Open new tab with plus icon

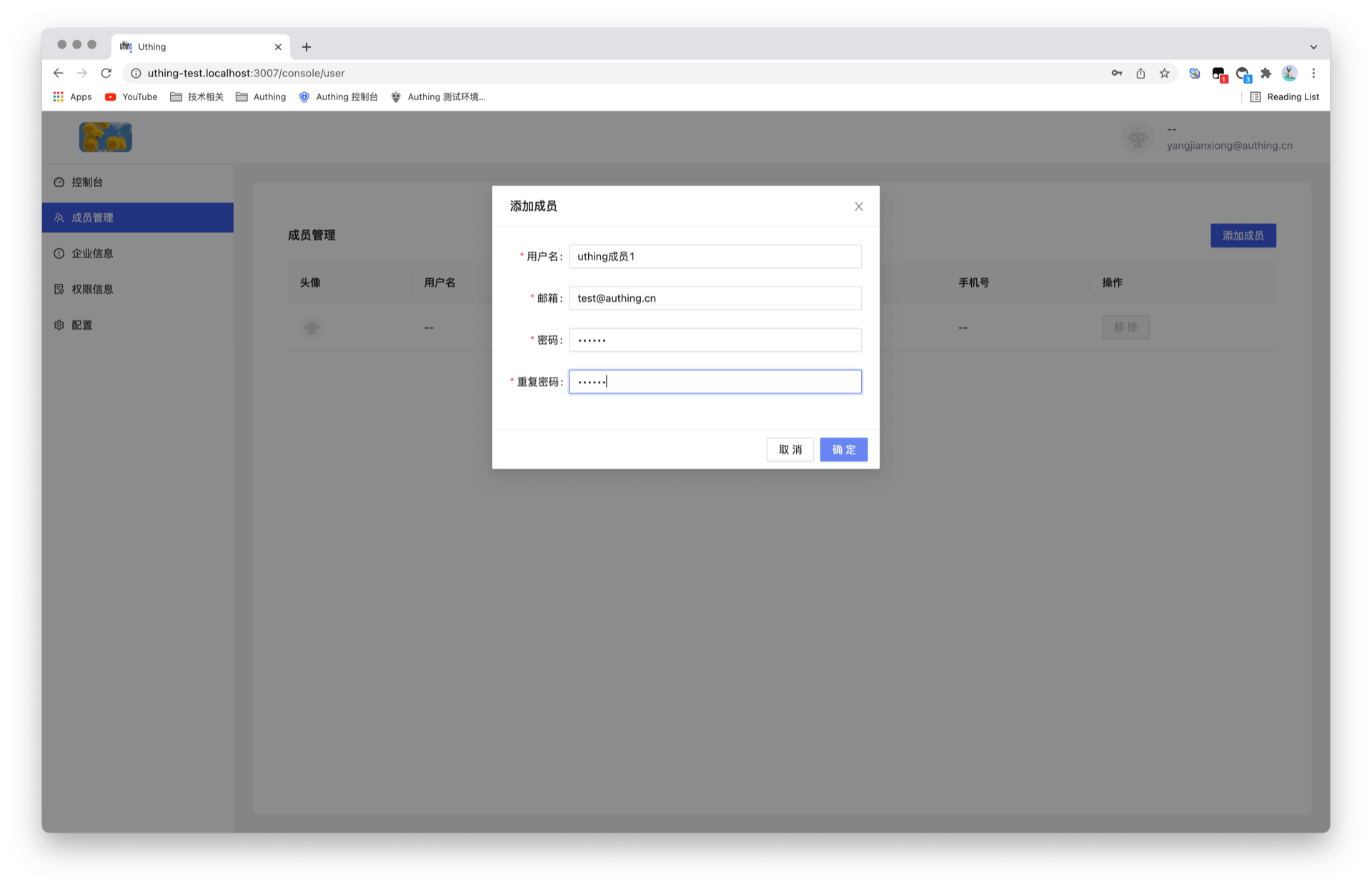pos(307,47)
